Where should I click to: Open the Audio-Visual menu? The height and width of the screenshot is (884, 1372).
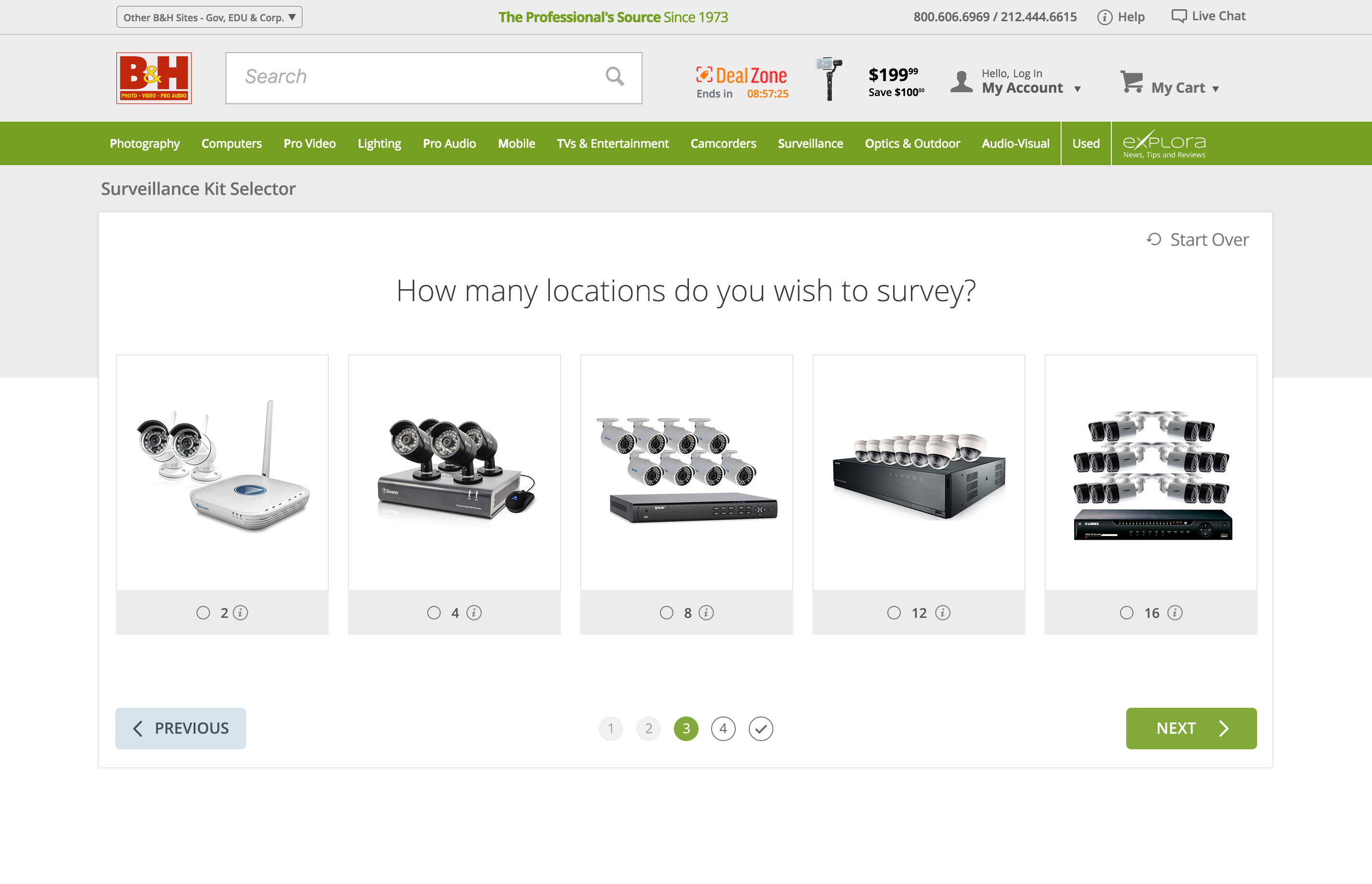tap(1015, 143)
